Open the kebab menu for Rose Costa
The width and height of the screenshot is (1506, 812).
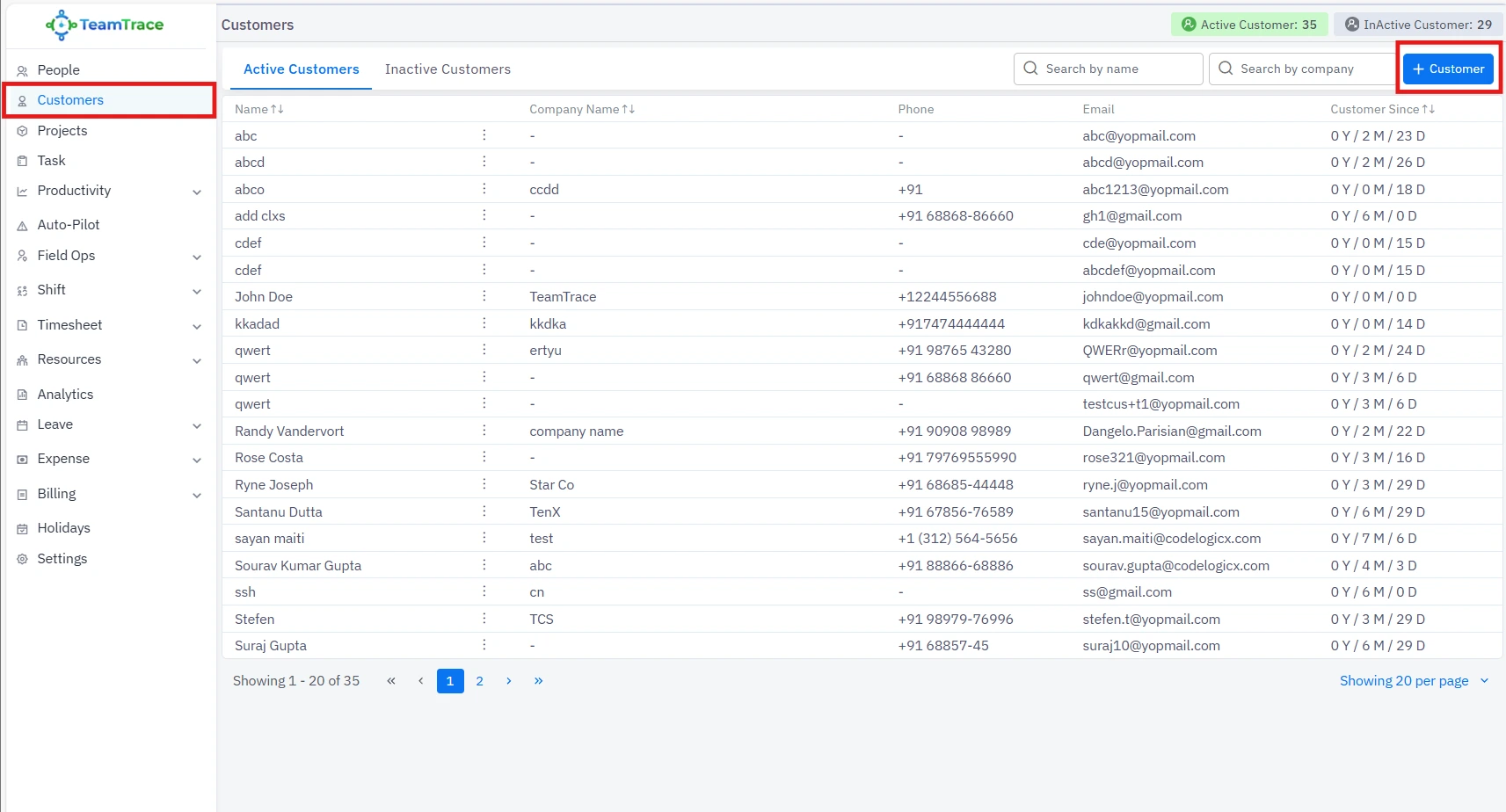tap(484, 457)
